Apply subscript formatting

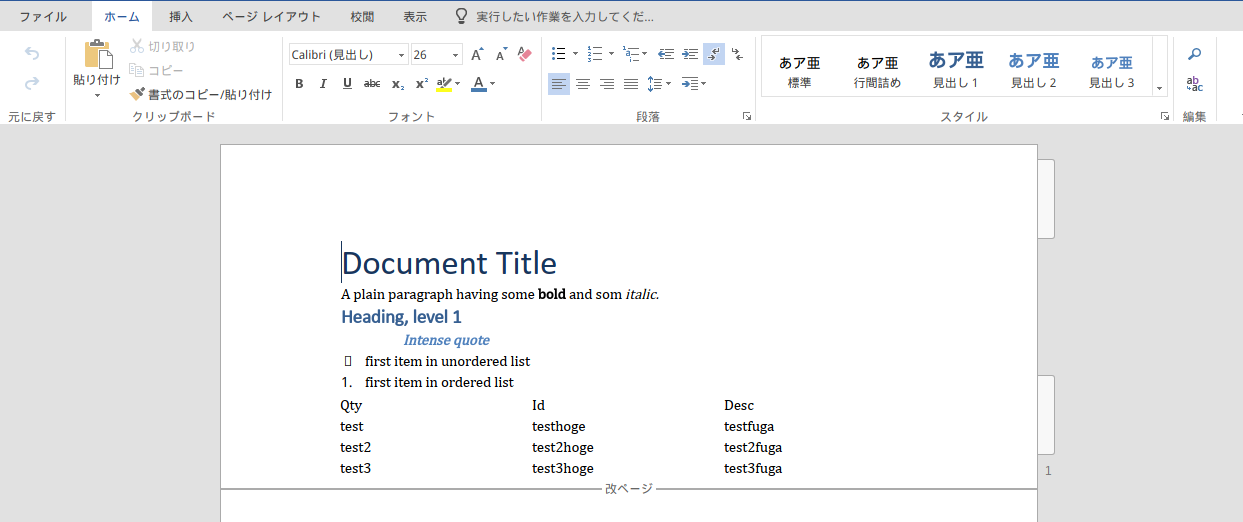[x=397, y=84]
